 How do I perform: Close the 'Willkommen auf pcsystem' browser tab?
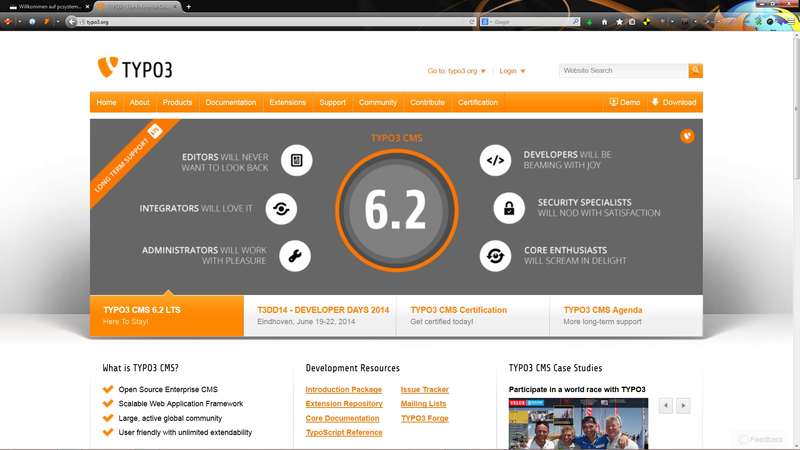tap(87, 7)
